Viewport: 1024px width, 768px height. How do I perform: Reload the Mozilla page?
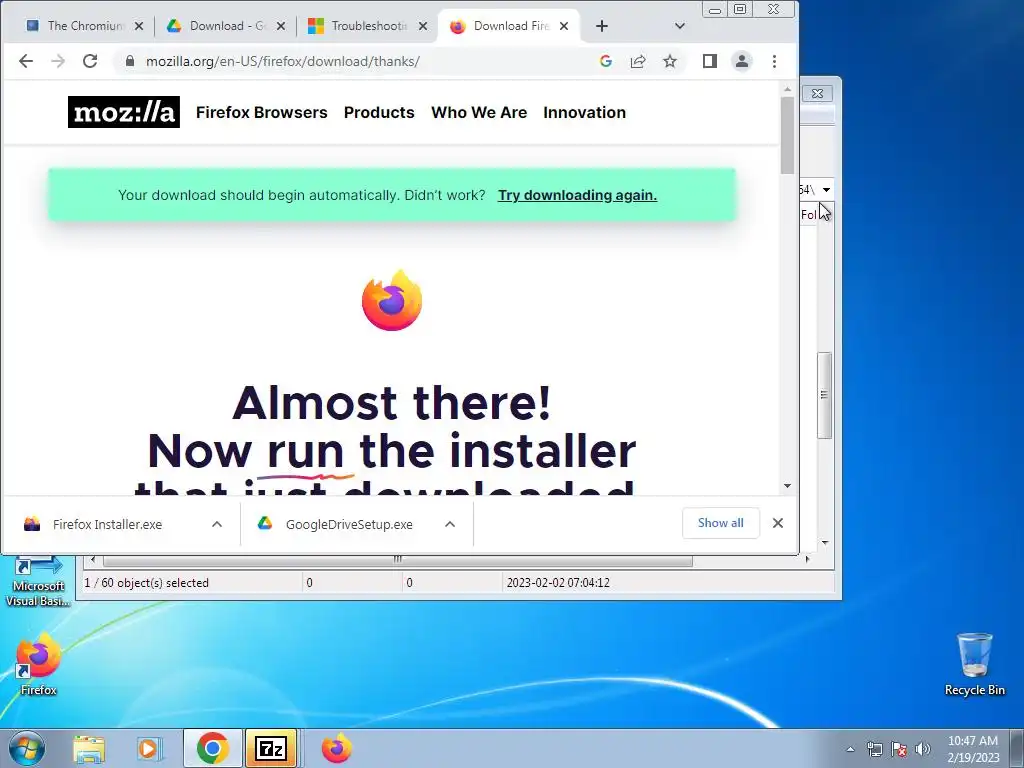pyautogui.click(x=90, y=61)
